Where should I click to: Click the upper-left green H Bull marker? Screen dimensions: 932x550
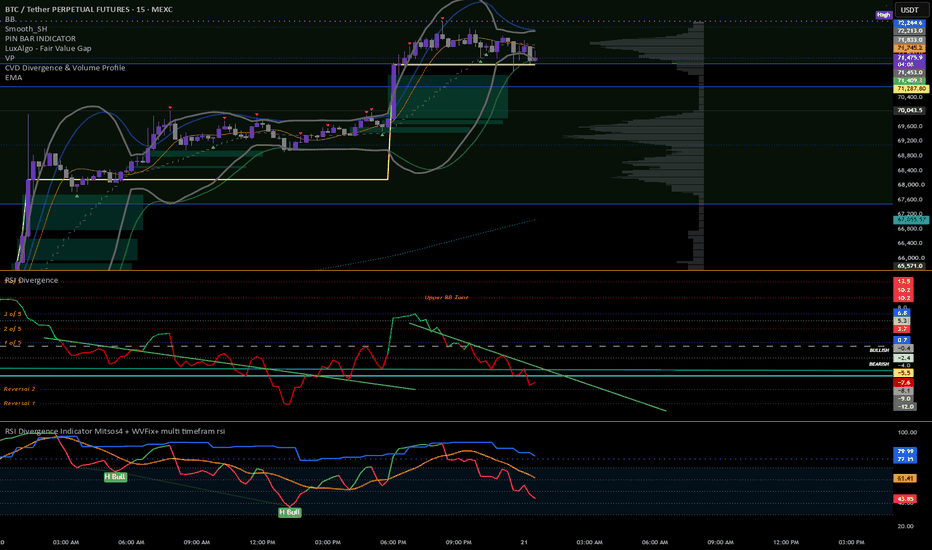pyautogui.click(x=115, y=477)
